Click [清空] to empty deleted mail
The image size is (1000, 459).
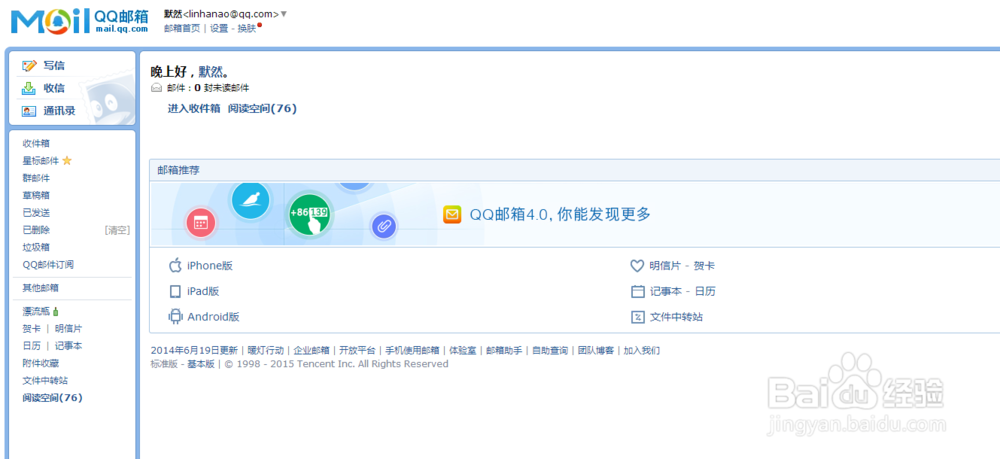[117, 230]
